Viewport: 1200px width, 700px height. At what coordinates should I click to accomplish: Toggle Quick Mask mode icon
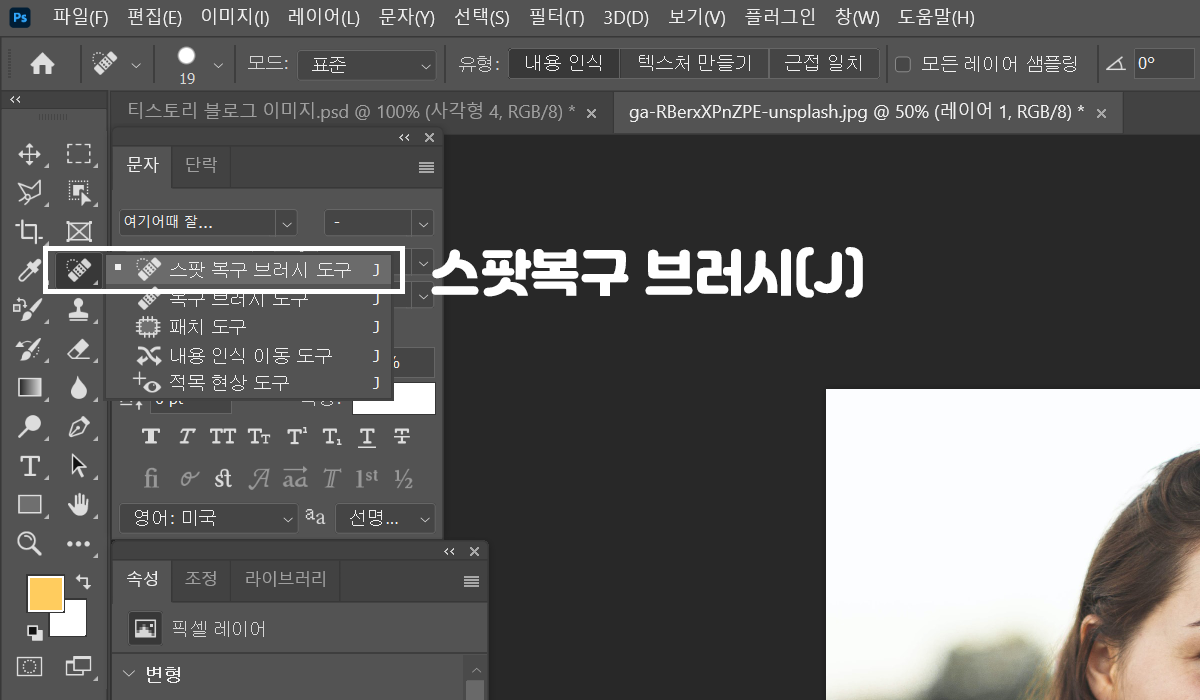(30, 666)
